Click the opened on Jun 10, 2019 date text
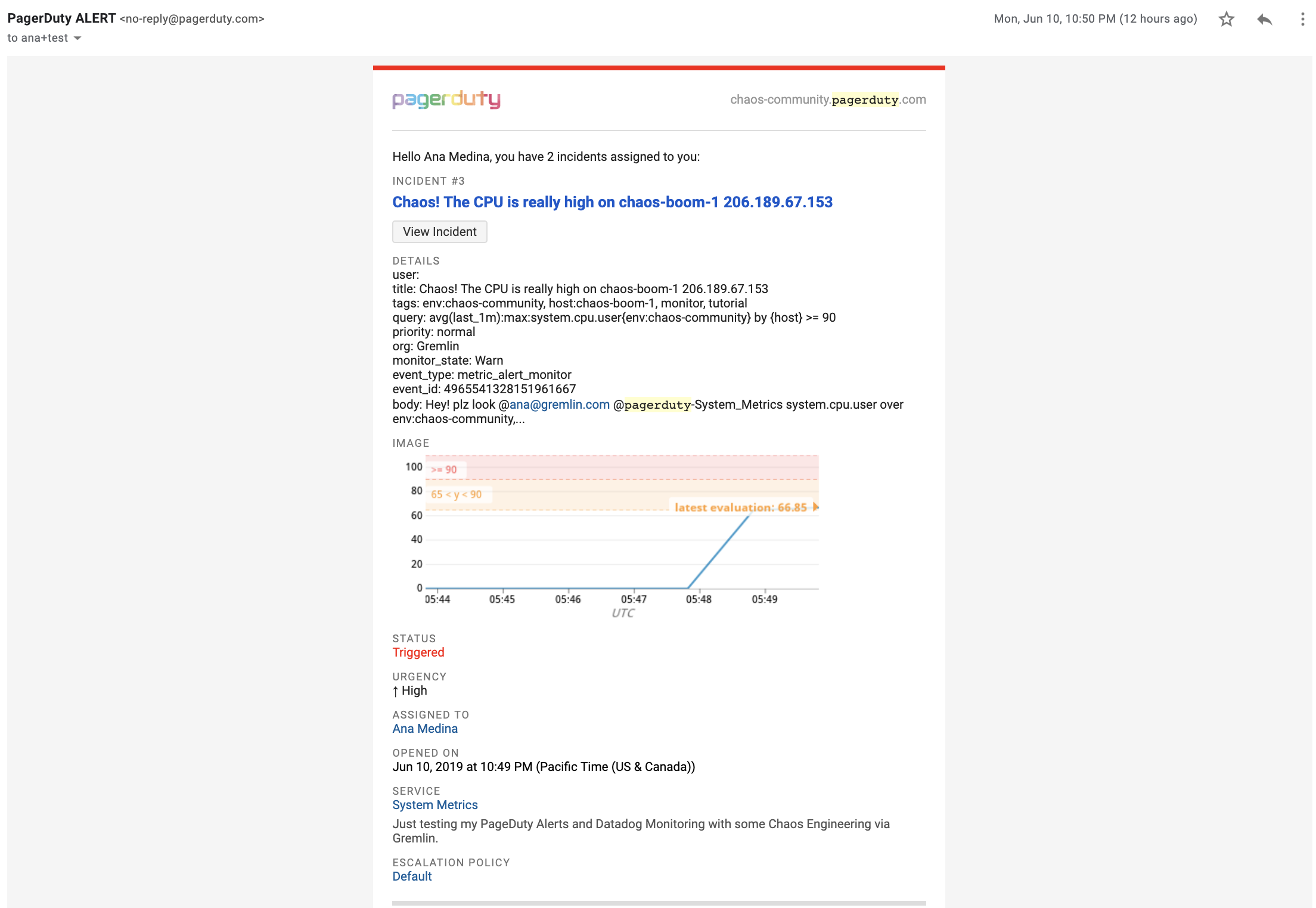This screenshot has width=1316, height=908. [x=544, y=767]
